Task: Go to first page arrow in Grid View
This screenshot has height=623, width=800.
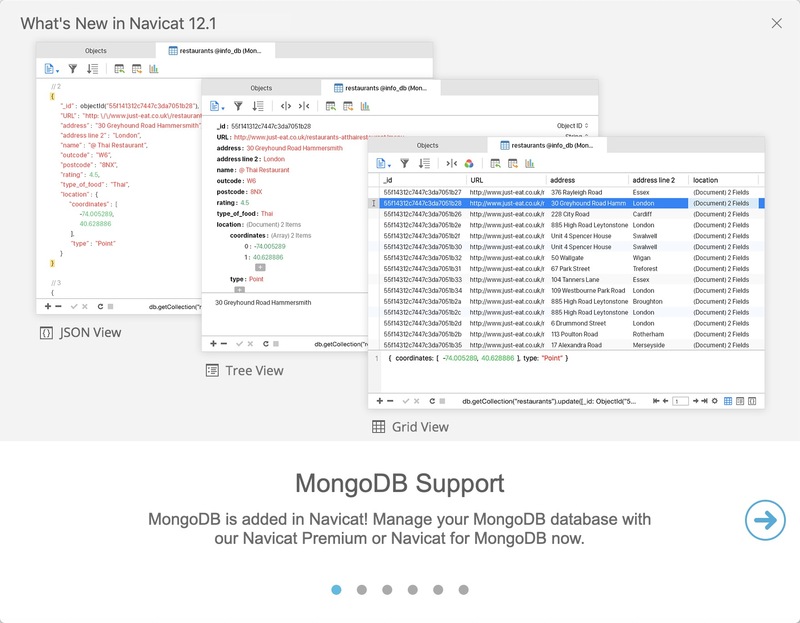Action: click(656, 401)
